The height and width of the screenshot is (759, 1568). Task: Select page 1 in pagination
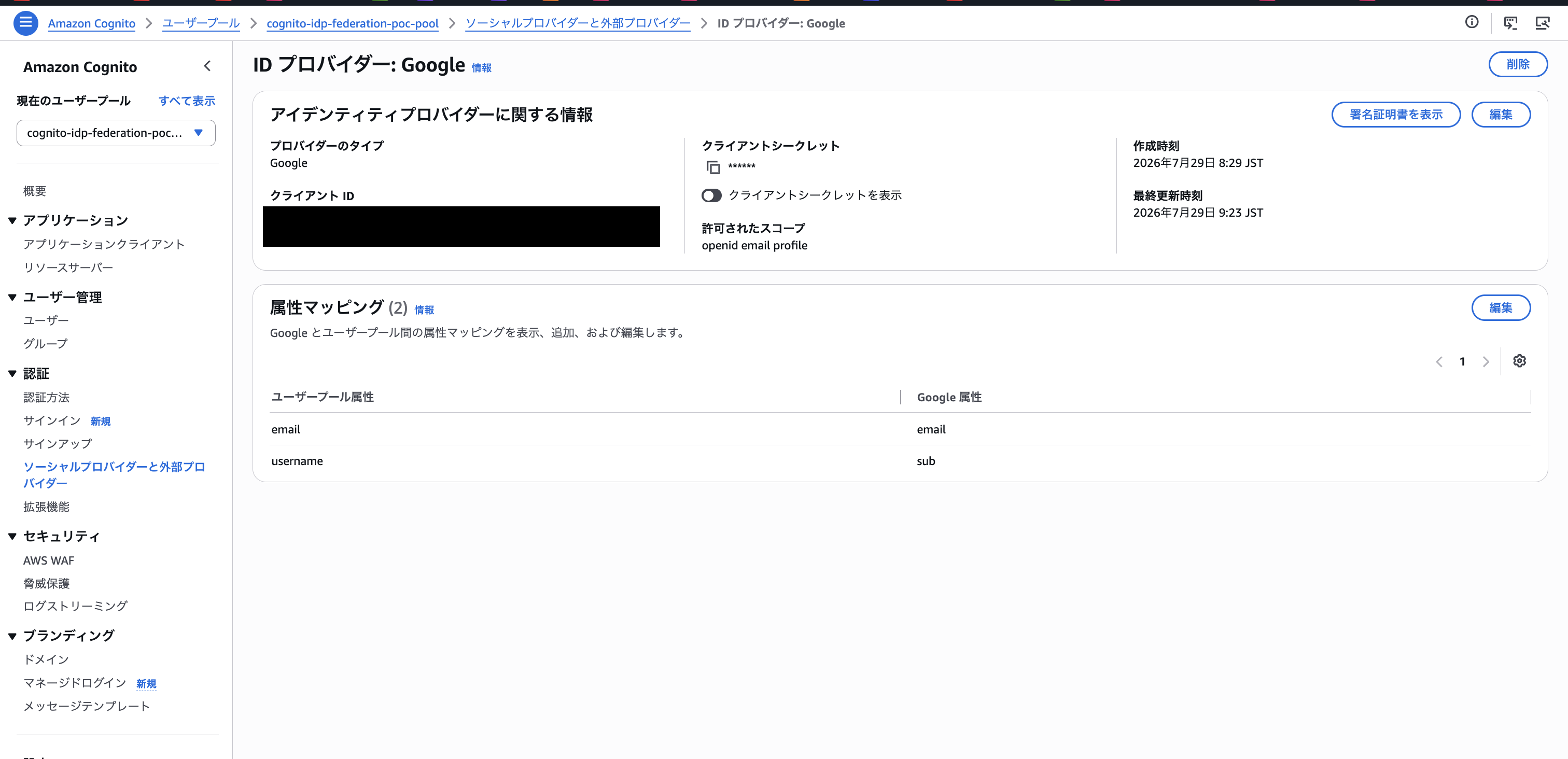click(x=1462, y=361)
